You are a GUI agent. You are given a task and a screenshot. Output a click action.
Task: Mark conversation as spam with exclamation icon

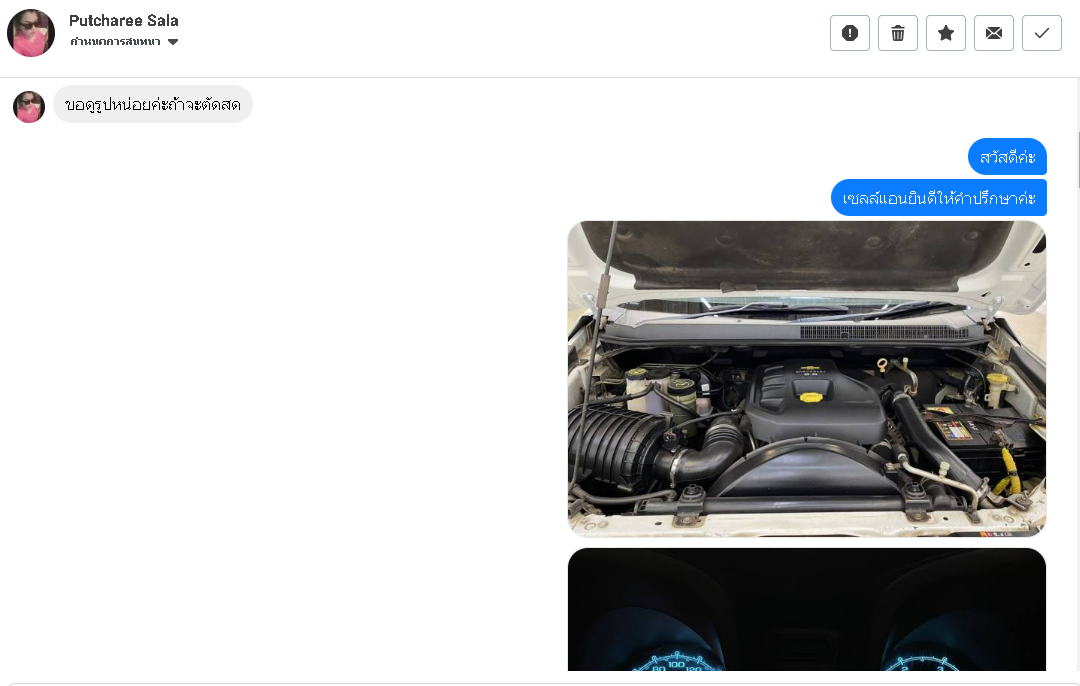pos(849,33)
